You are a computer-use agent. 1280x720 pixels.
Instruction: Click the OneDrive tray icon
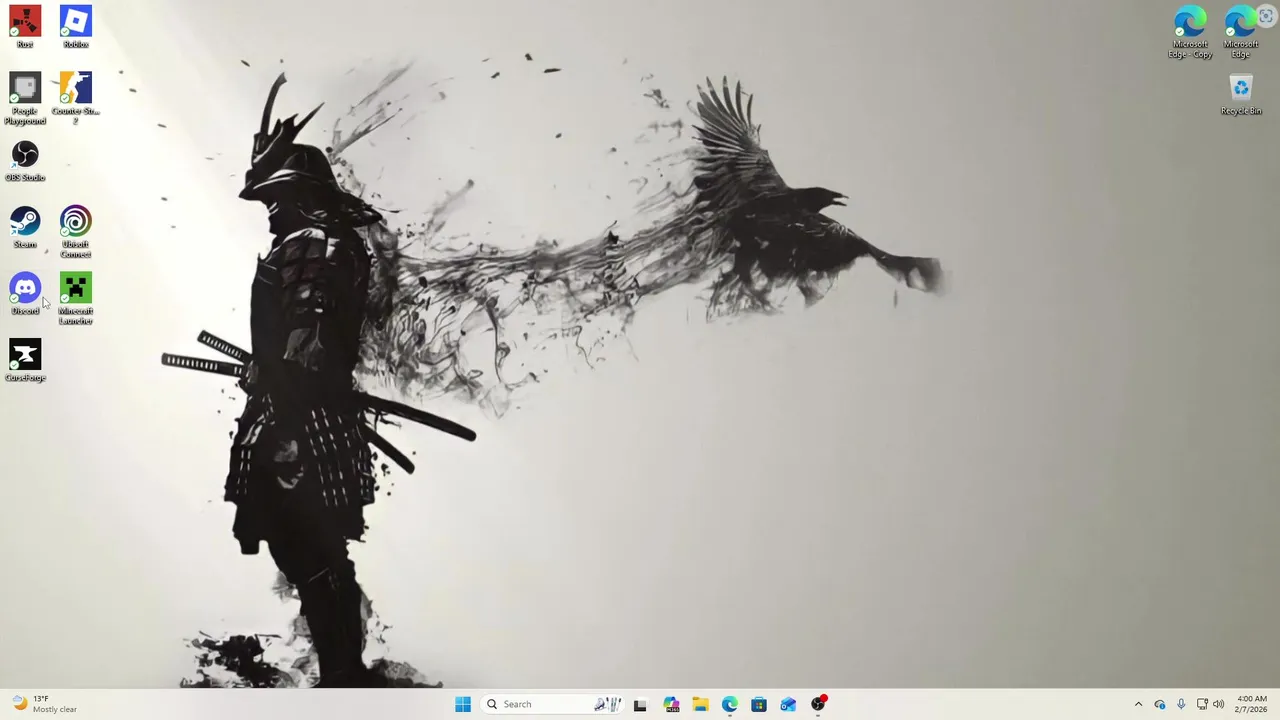coord(1160,704)
